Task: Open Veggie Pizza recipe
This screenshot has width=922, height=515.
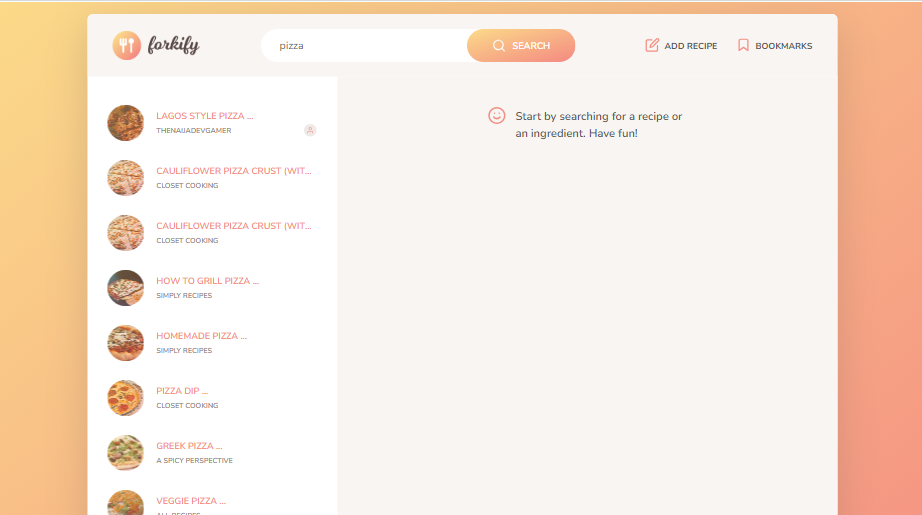Action: tap(212, 500)
